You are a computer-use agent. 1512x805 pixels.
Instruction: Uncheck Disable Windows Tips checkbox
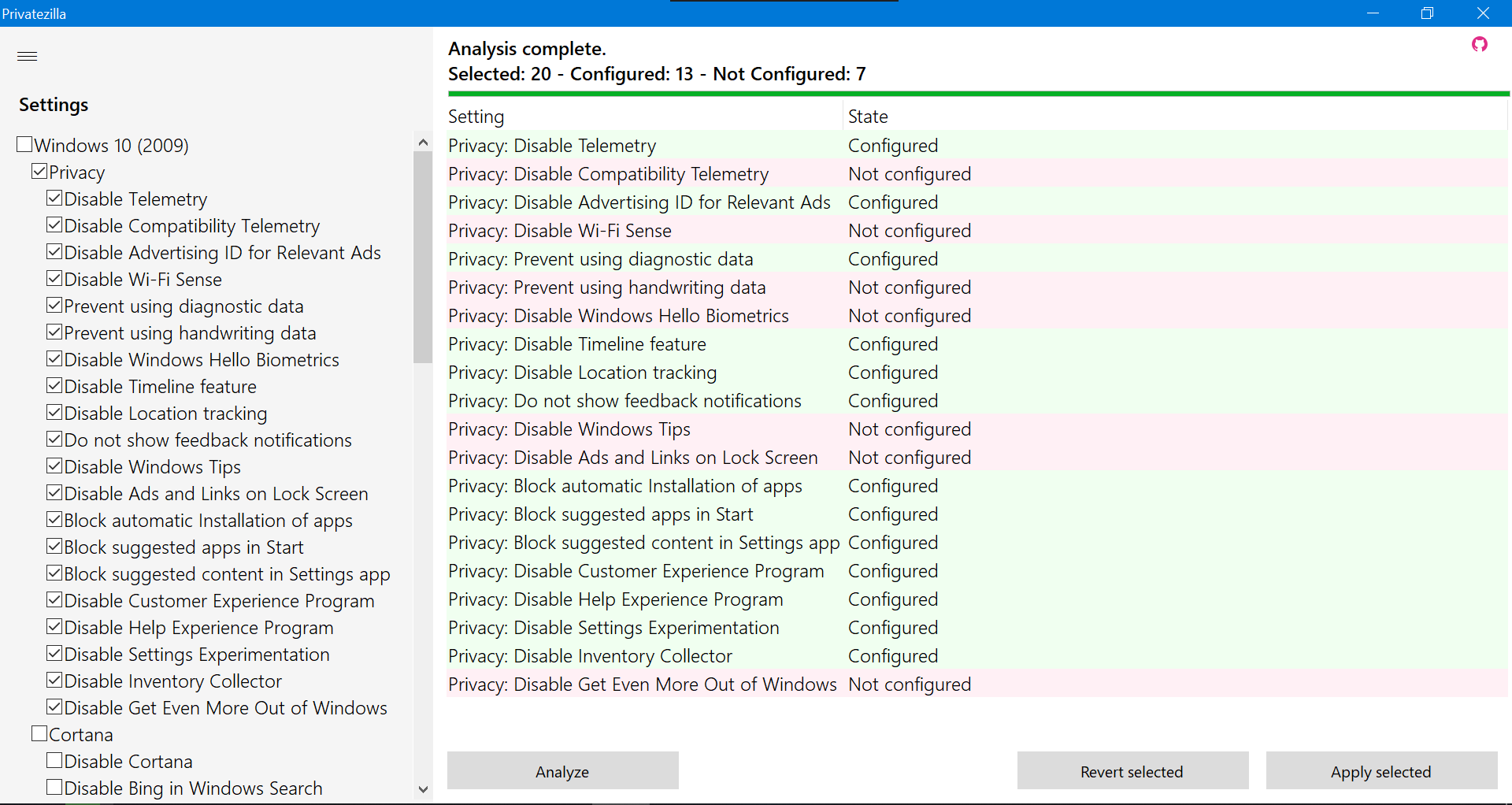coord(54,466)
